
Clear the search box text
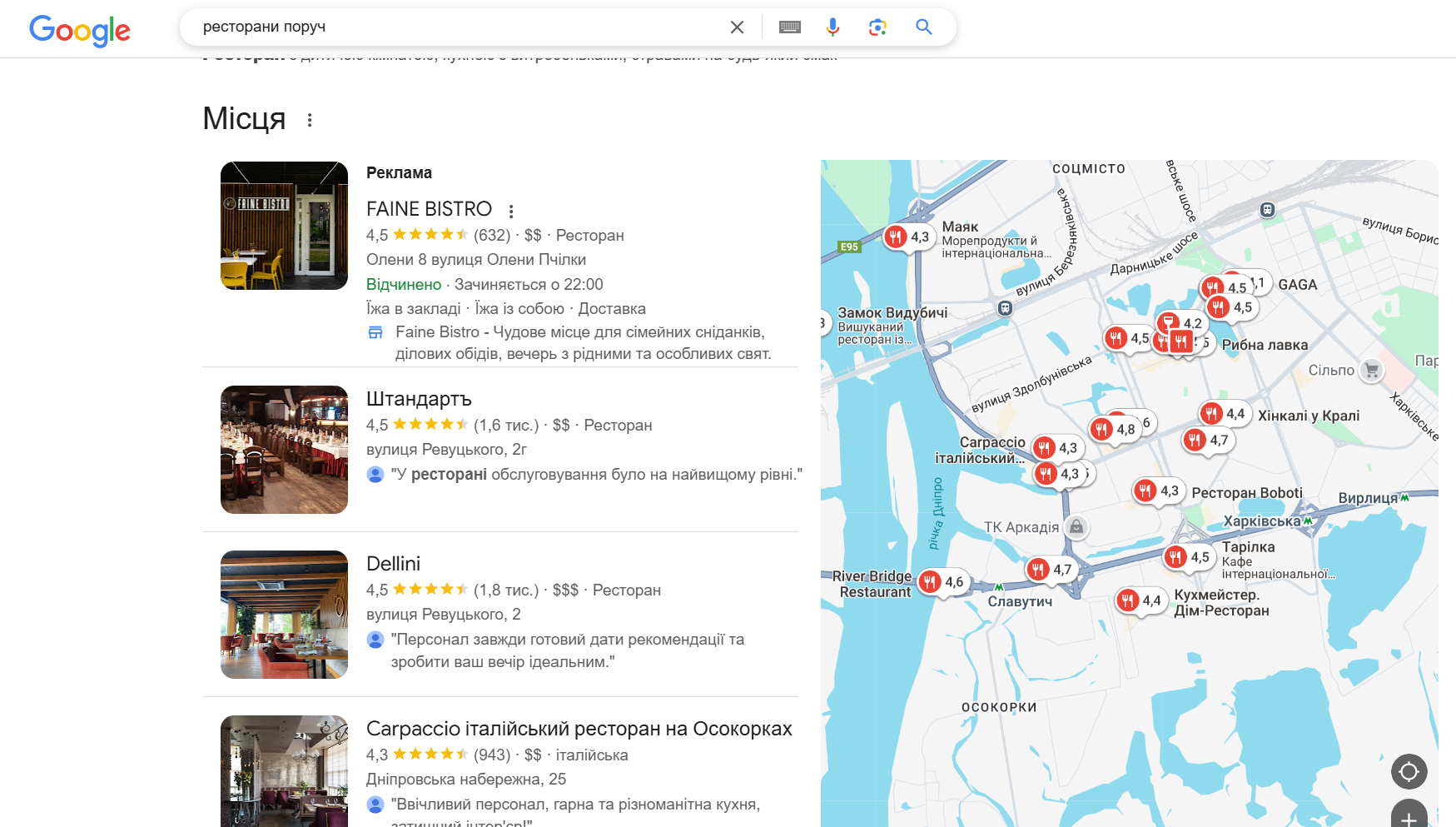pyautogui.click(x=737, y=27)
